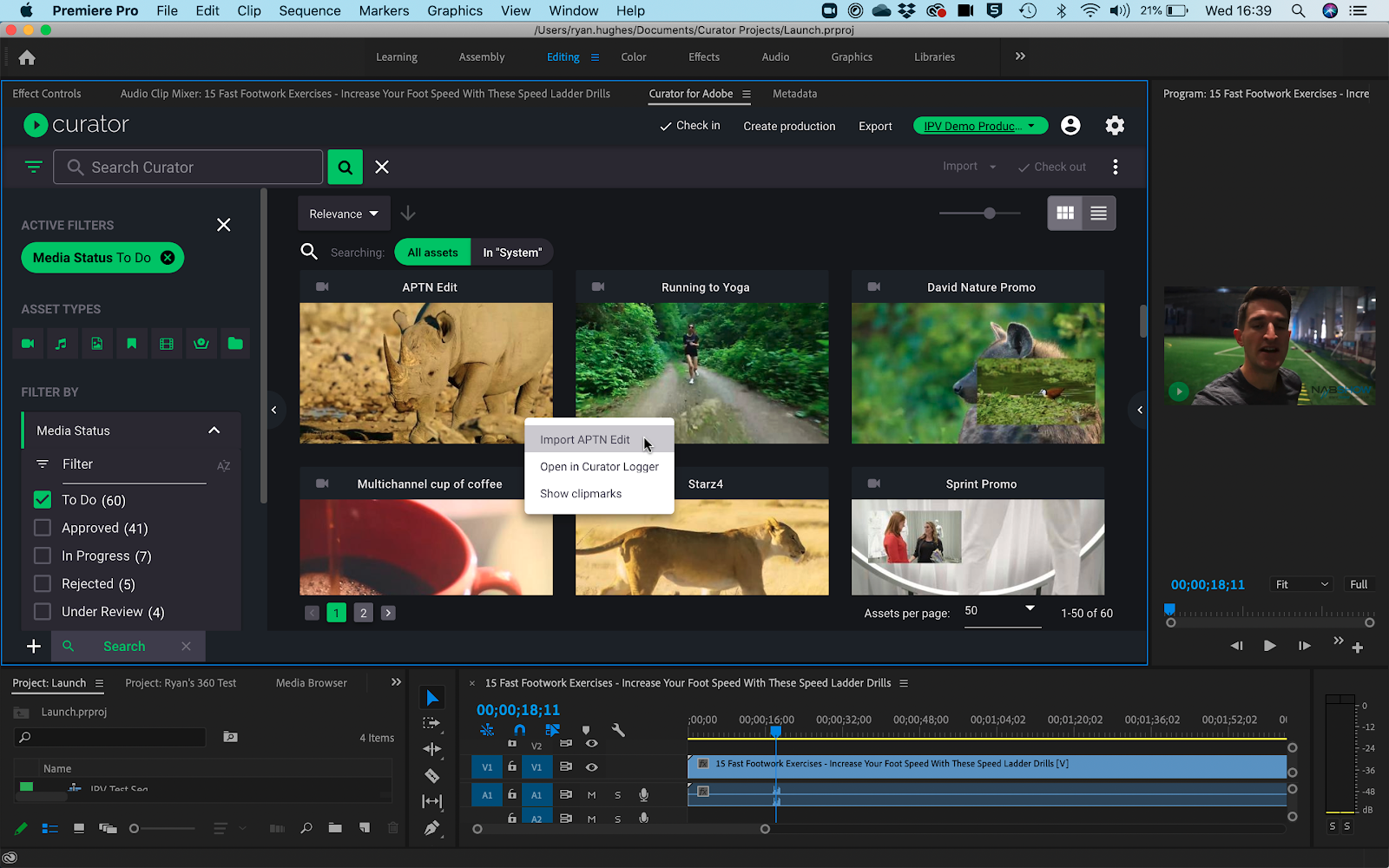Viewport: 1389px width, 868px height.
Task: Toggle snap in timeline
Action: coord(519,731)
